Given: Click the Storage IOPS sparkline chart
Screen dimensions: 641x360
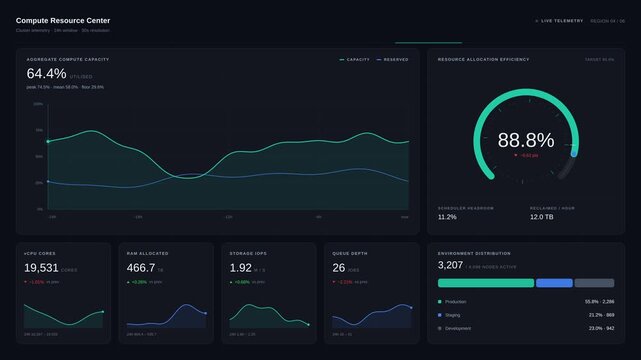Looking at the screenshot, I should [x=269, y=315].
